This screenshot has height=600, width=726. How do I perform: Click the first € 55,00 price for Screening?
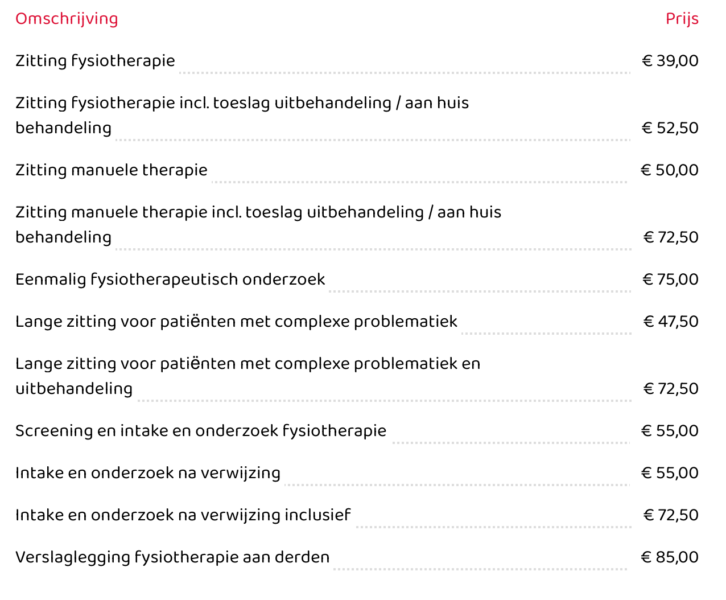(x=670, y=431)
